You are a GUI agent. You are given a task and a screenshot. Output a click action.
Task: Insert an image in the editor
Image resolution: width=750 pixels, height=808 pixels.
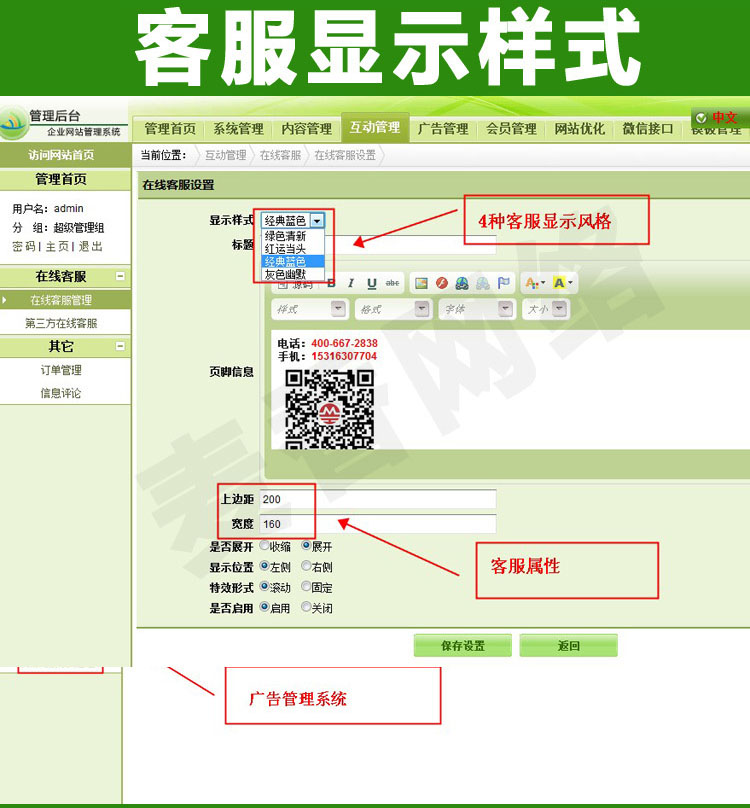(421, 283)
